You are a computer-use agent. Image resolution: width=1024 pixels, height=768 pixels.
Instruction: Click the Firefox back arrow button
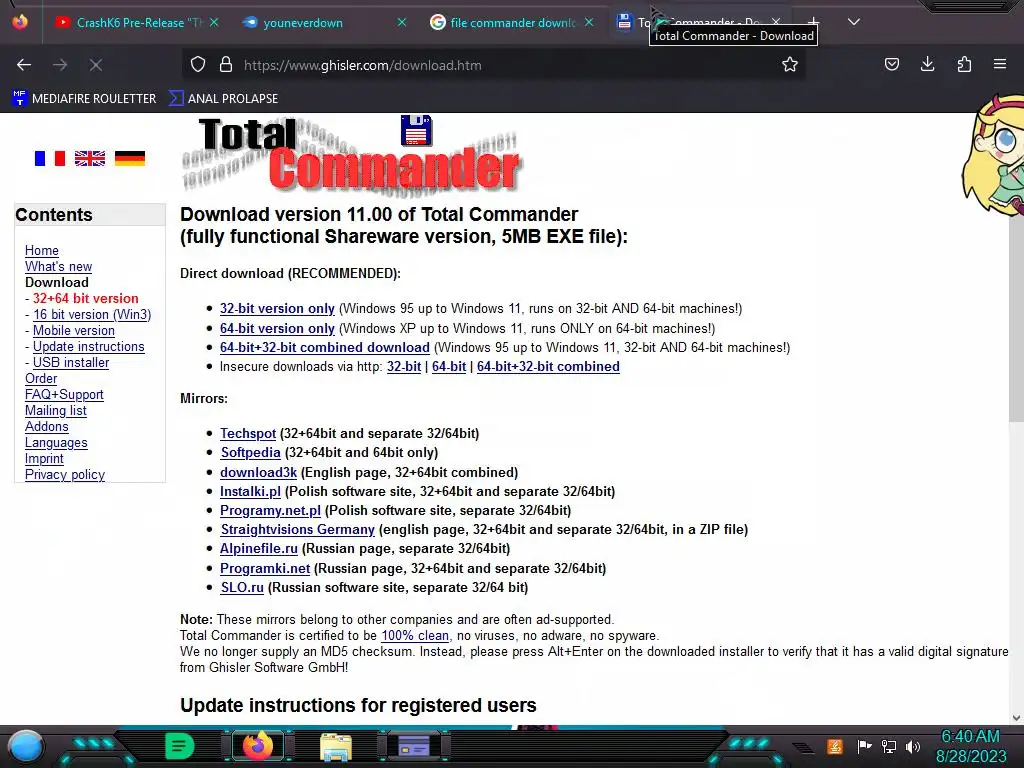tap(24, 65)
